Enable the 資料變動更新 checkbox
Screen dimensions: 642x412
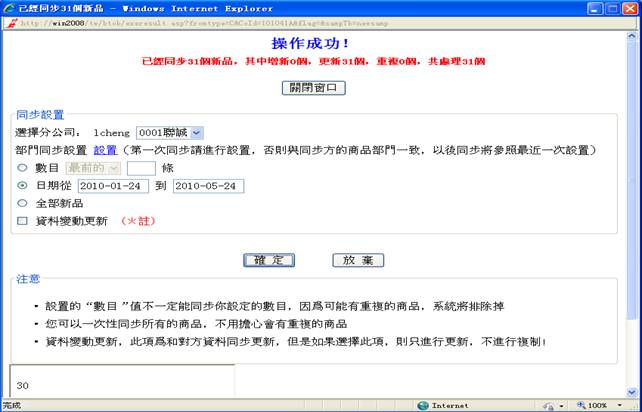click(x=22, y=221)
